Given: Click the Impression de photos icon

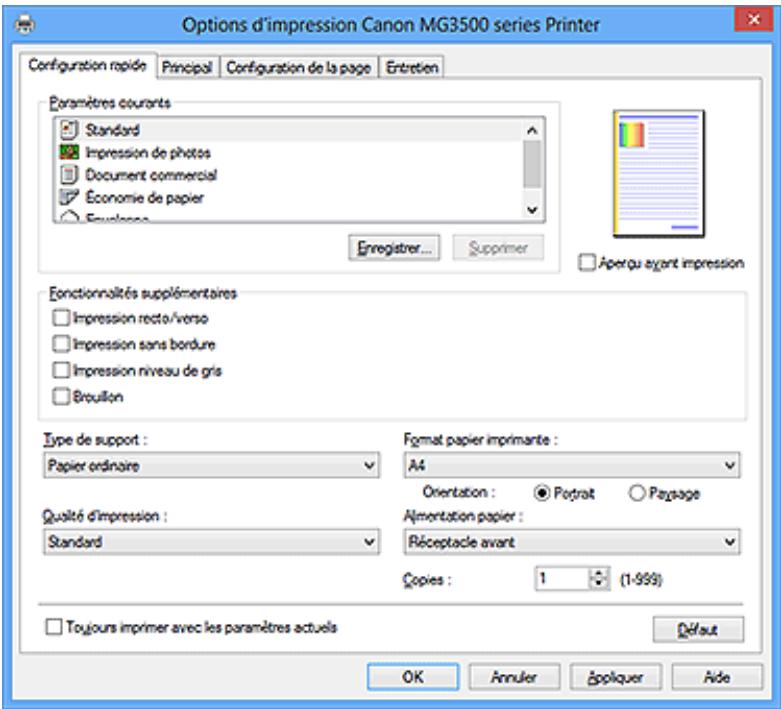Looking at the screenshot, I should pos(69,152).
